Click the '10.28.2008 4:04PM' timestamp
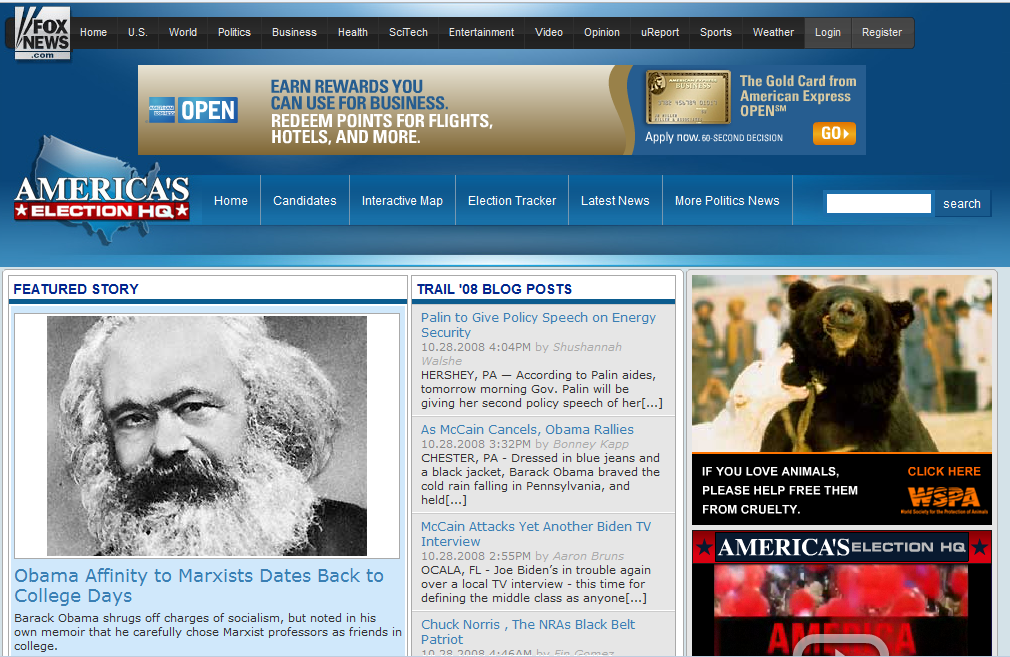The width and height of the screenshot is (1010, 657). pyautogui.click(x=476, y=347)
